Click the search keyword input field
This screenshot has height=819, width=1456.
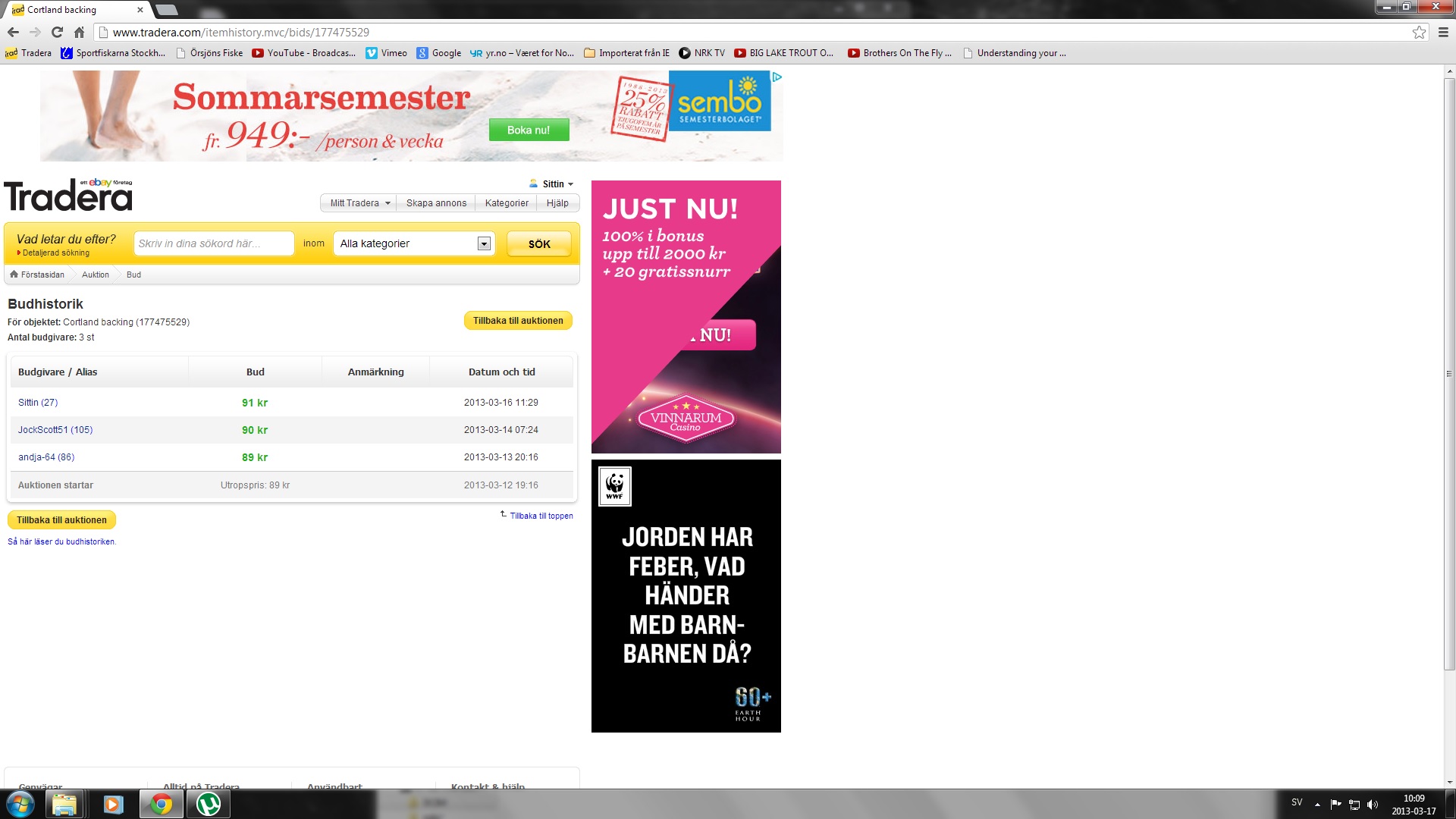(x=214, y=243)
